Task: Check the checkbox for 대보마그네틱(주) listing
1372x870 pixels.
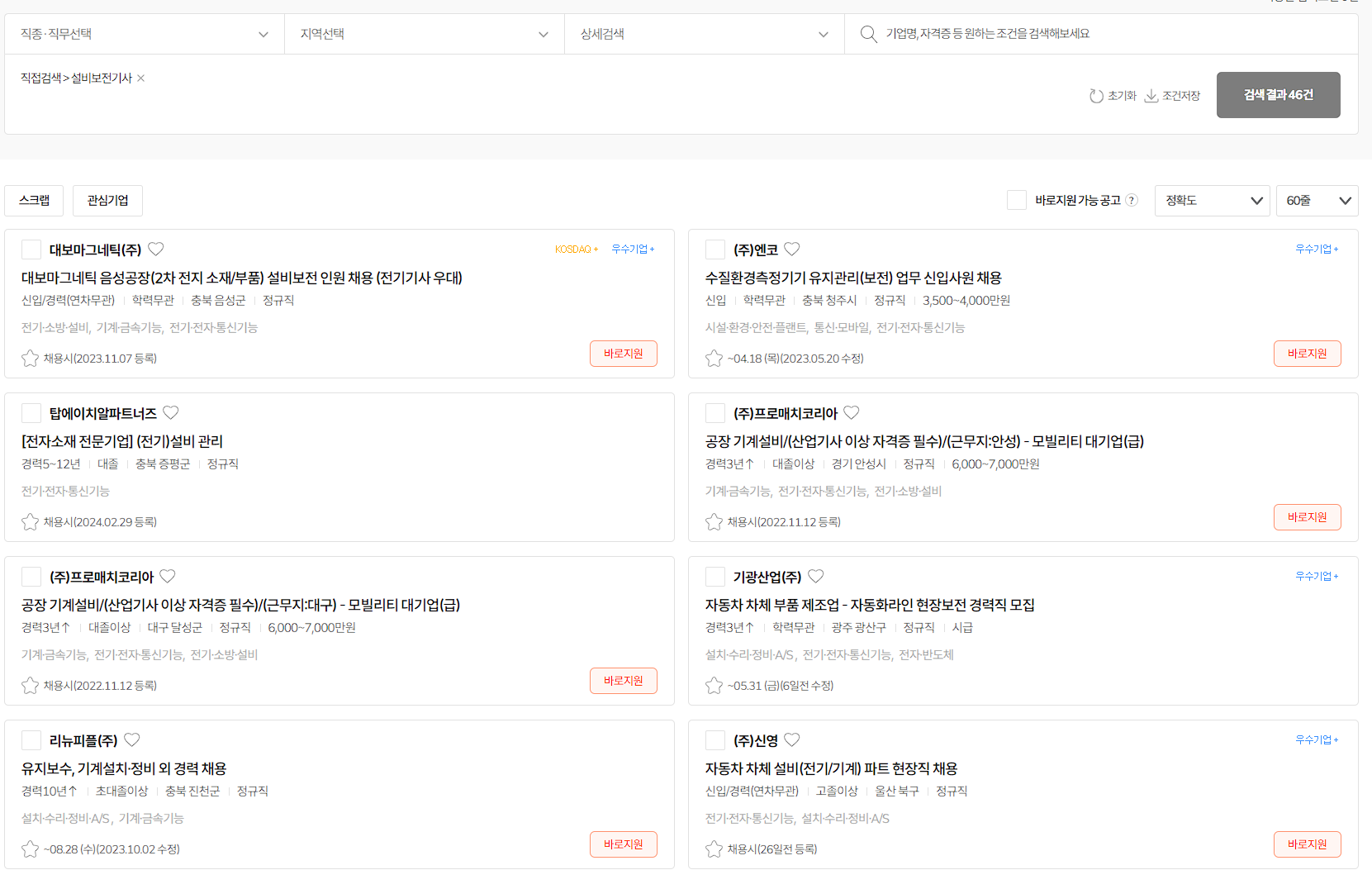Action: tap(31, 249)
